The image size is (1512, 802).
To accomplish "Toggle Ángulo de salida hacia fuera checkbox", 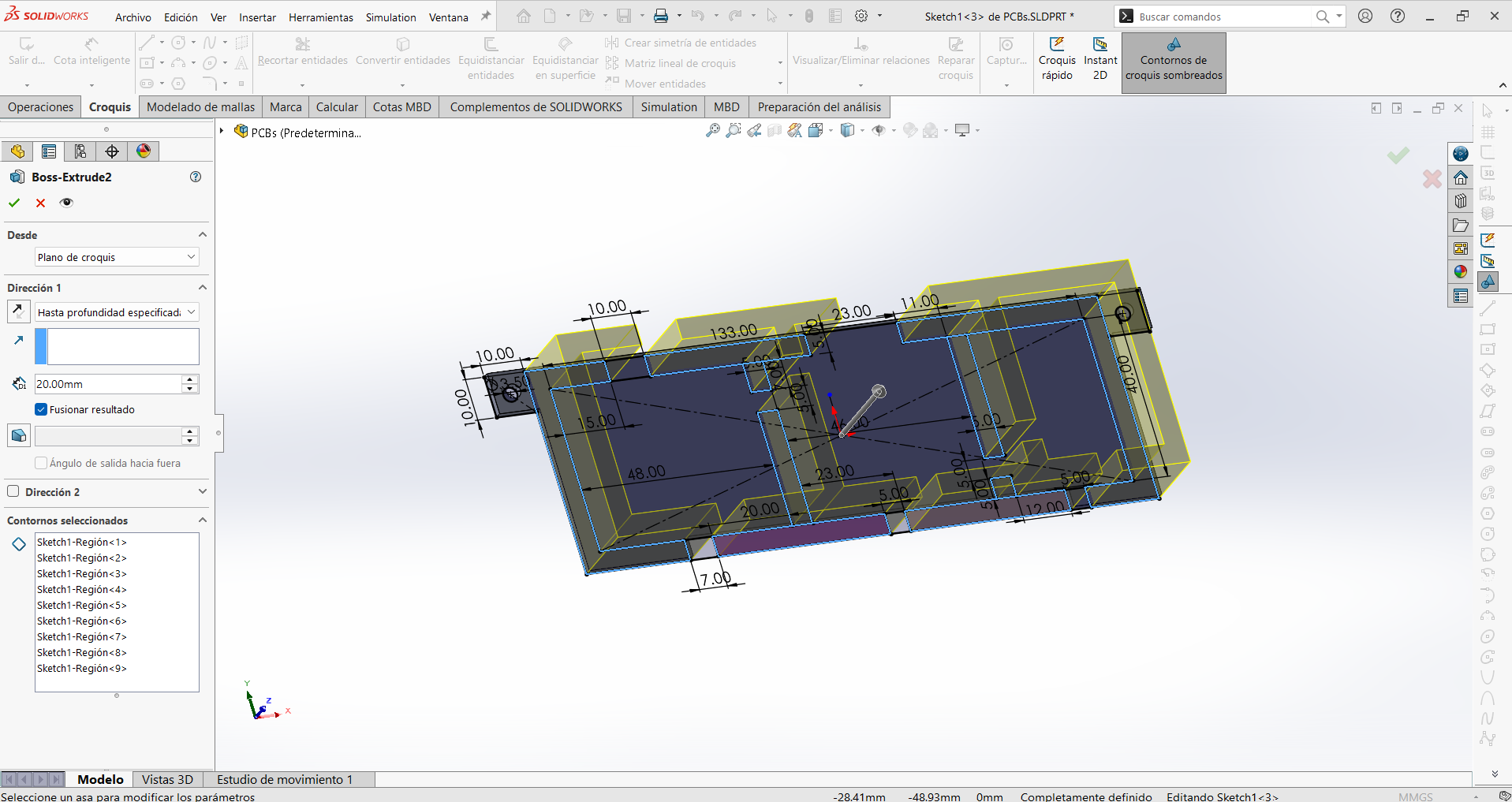I will [41, 463].
